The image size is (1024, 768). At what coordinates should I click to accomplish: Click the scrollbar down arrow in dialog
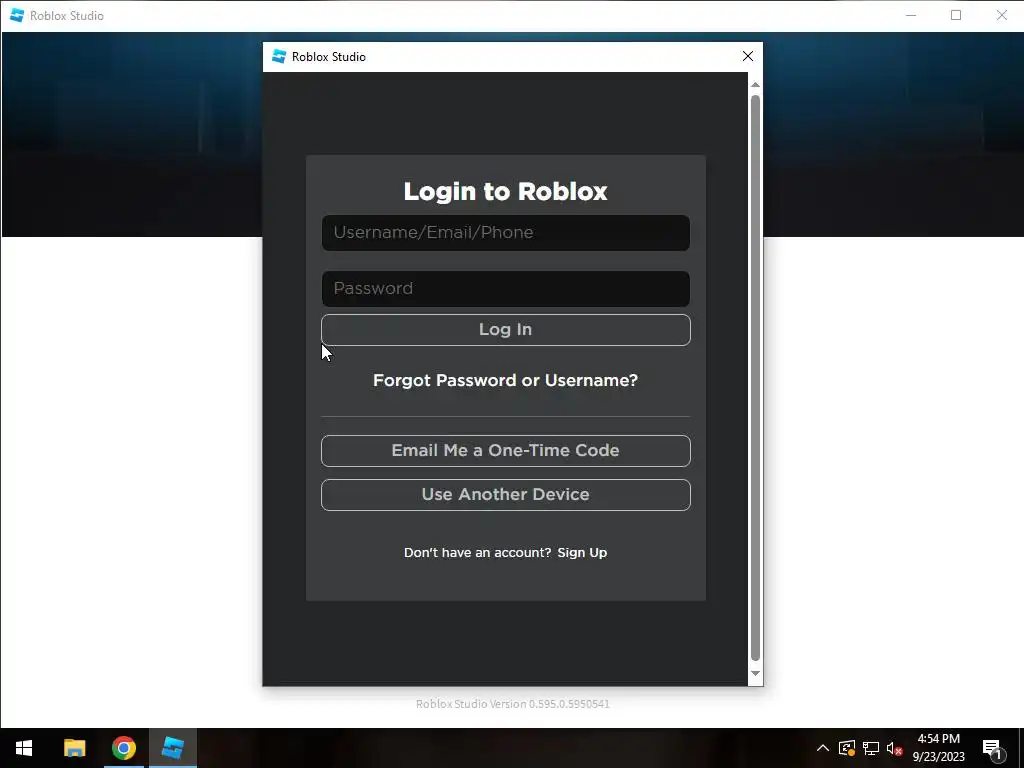(755, 673)
